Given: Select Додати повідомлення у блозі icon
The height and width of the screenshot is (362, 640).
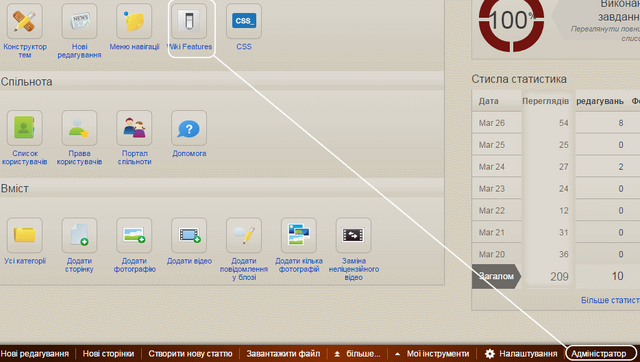Looking at the screenshot, I should pos(244,235).
